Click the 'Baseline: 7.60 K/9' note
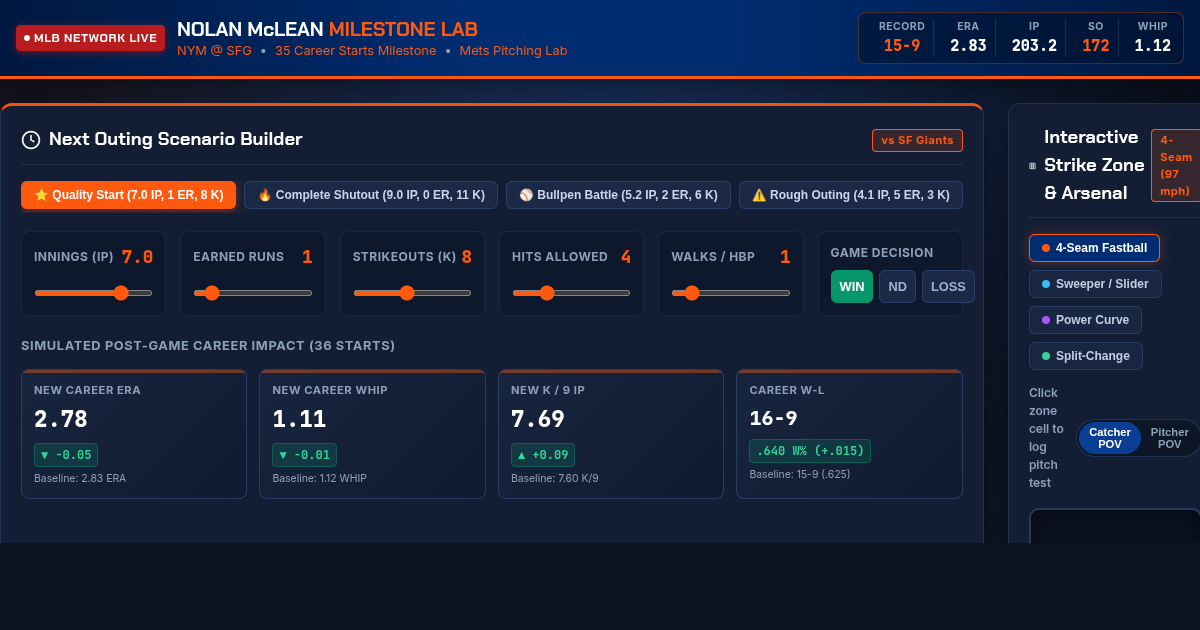Viewport: 1200px width, 630px height. (555, 478)
